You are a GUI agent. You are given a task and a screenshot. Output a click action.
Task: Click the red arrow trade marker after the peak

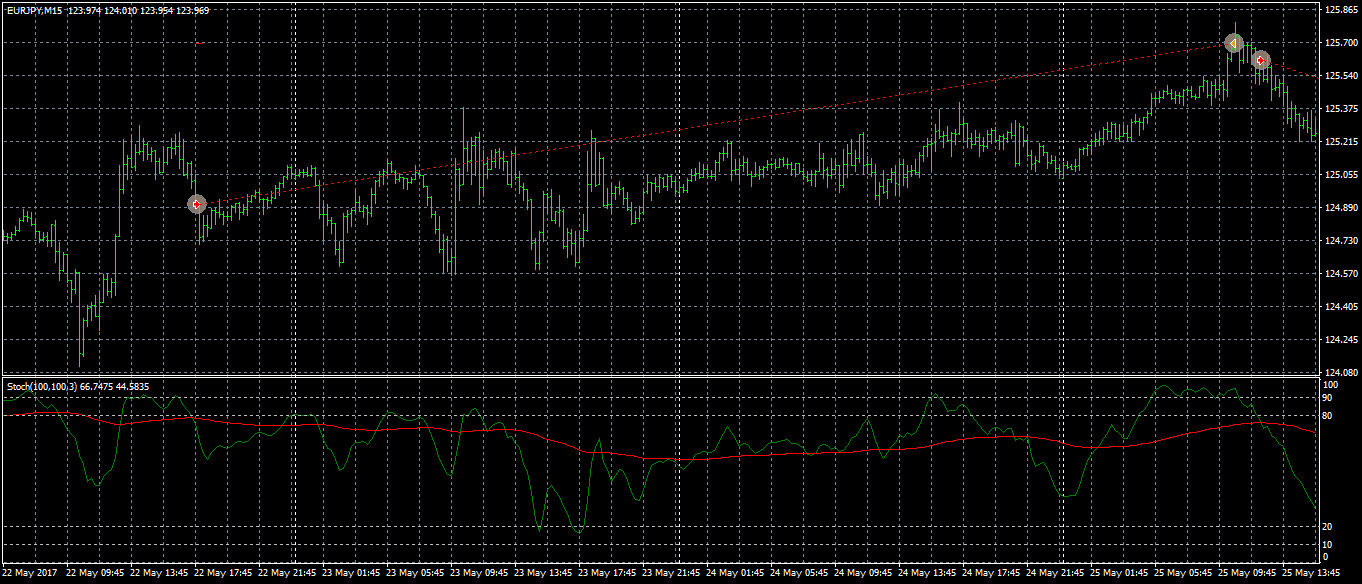1261,60
